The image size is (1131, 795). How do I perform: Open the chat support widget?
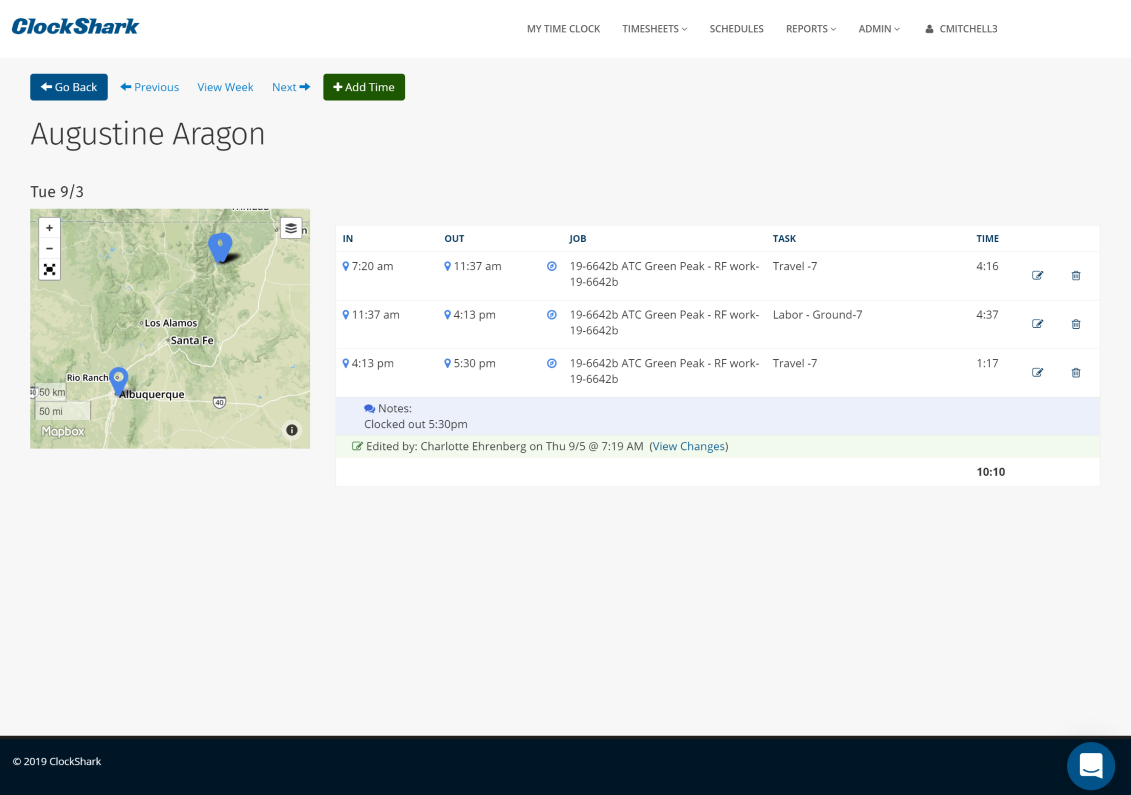(x=1091, y=766)
